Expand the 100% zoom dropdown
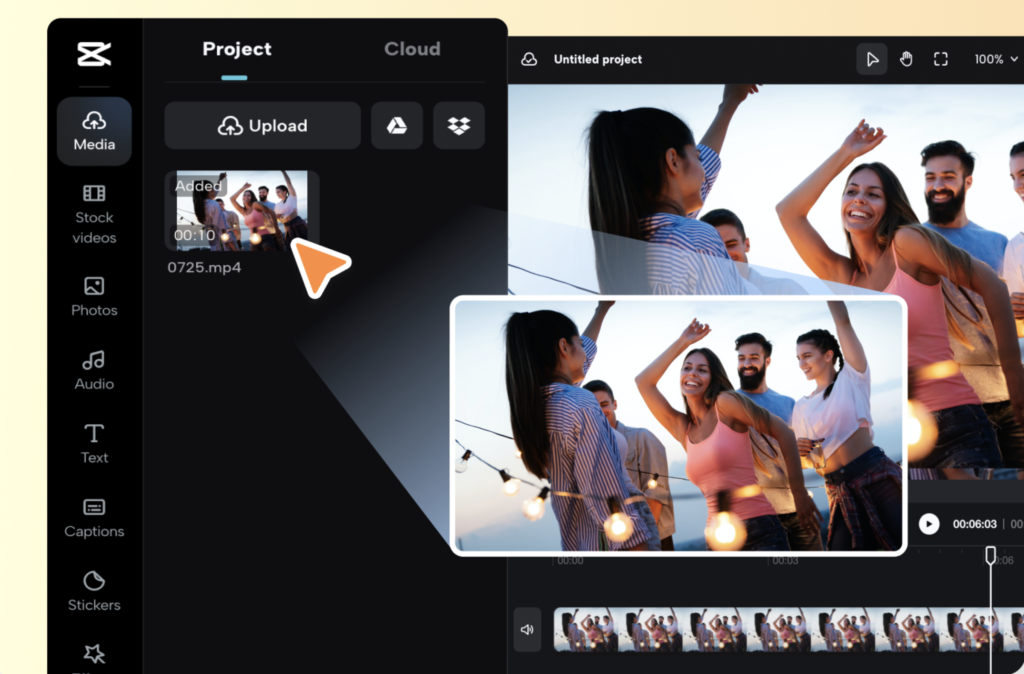 [996, 60]
